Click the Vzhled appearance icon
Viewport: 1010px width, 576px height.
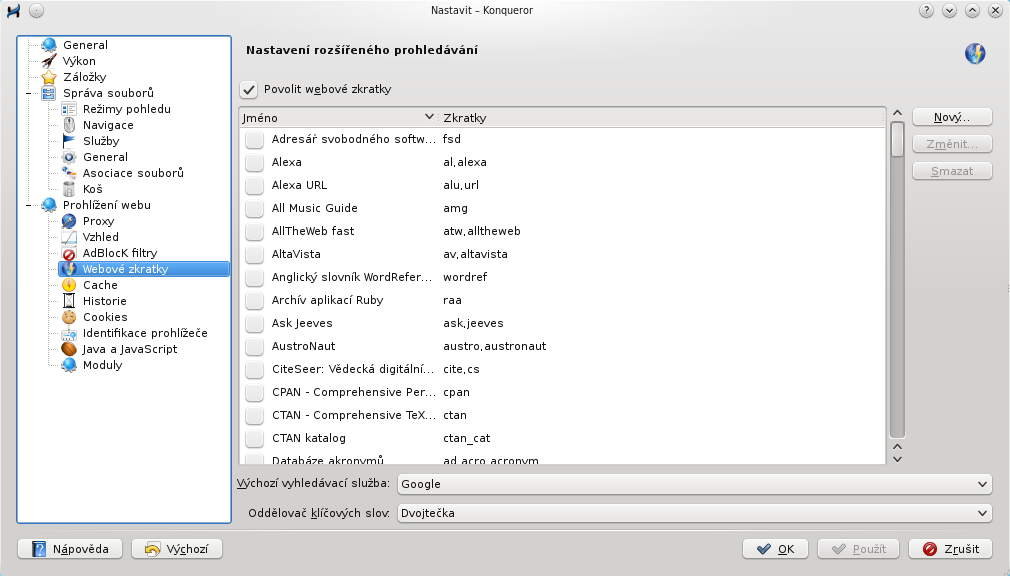pos(69,237)
